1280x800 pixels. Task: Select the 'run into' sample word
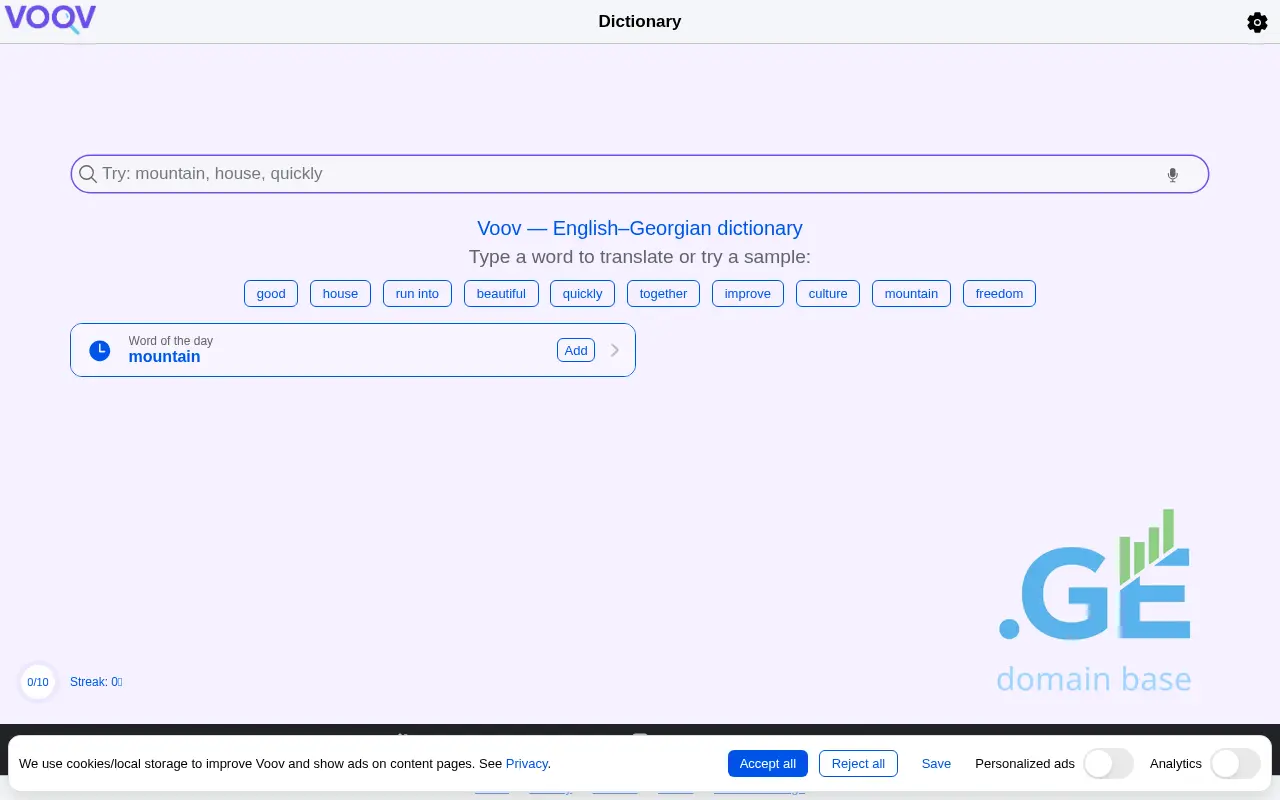pos(417,293)
